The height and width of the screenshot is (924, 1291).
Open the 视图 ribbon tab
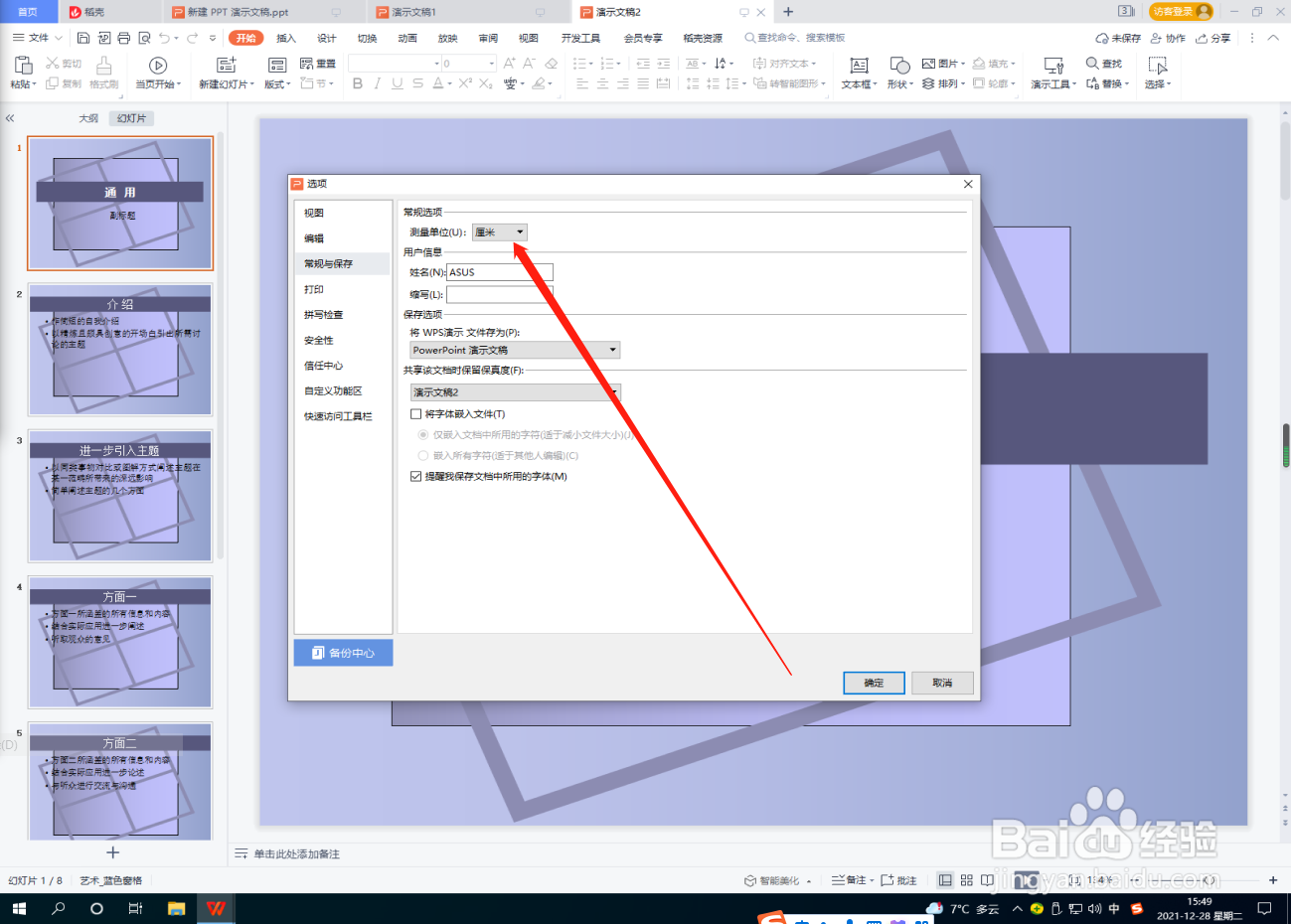(x=529, y=38)
